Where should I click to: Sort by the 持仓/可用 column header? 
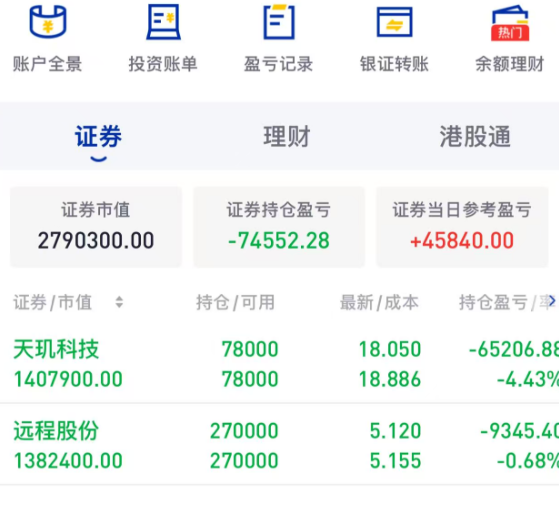[x=235, y=302]
